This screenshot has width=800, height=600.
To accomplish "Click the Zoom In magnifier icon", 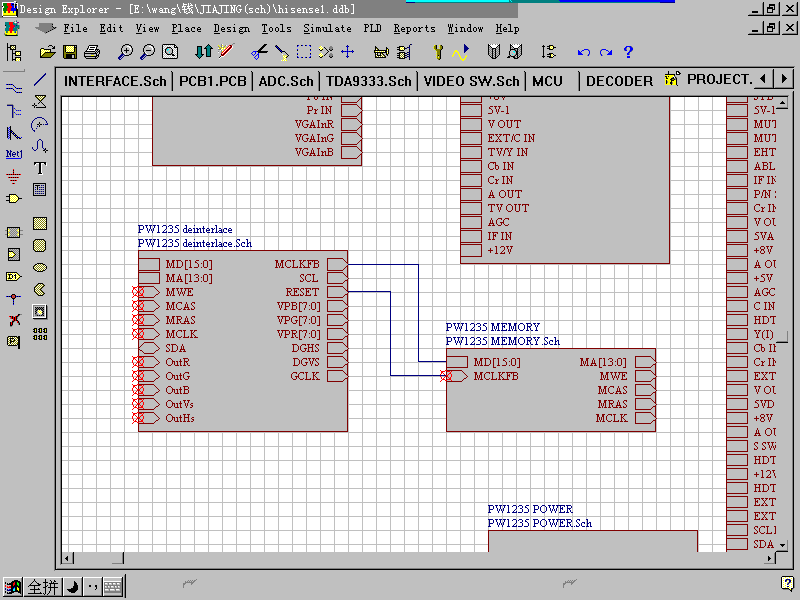I will (x=126, y=52).
